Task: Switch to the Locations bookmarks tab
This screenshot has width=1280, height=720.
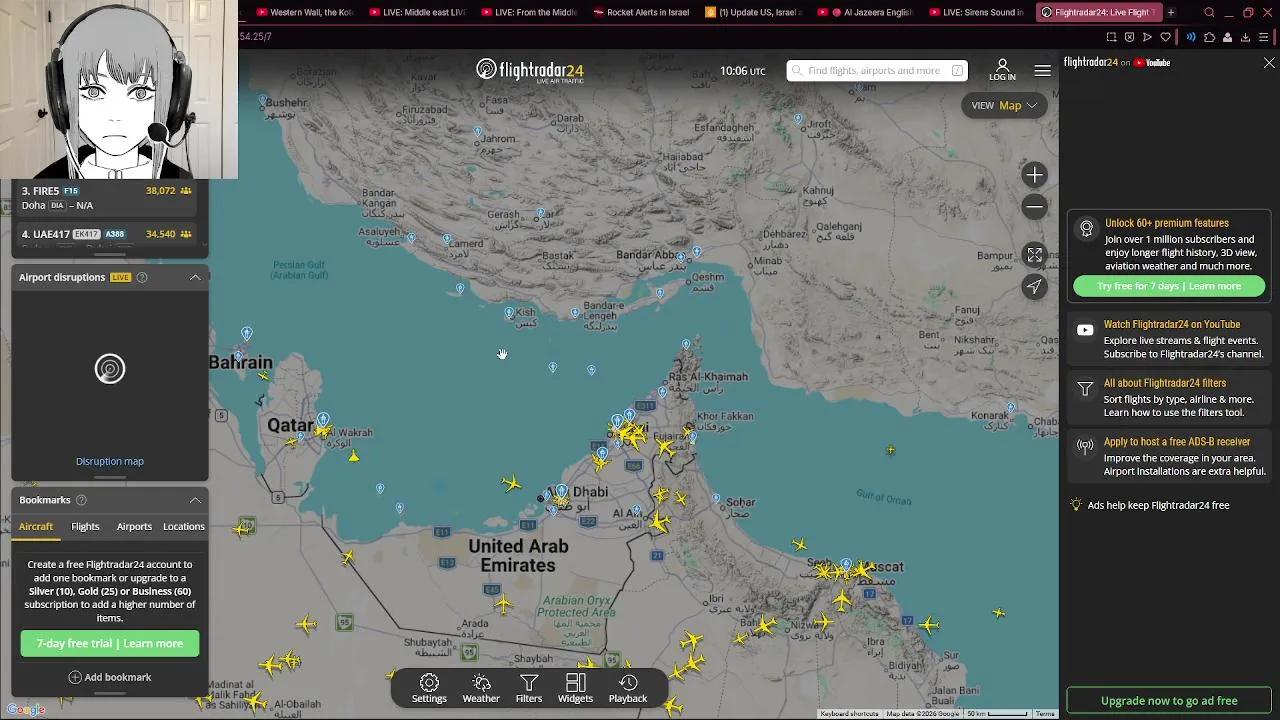Action: coord(183,526)
